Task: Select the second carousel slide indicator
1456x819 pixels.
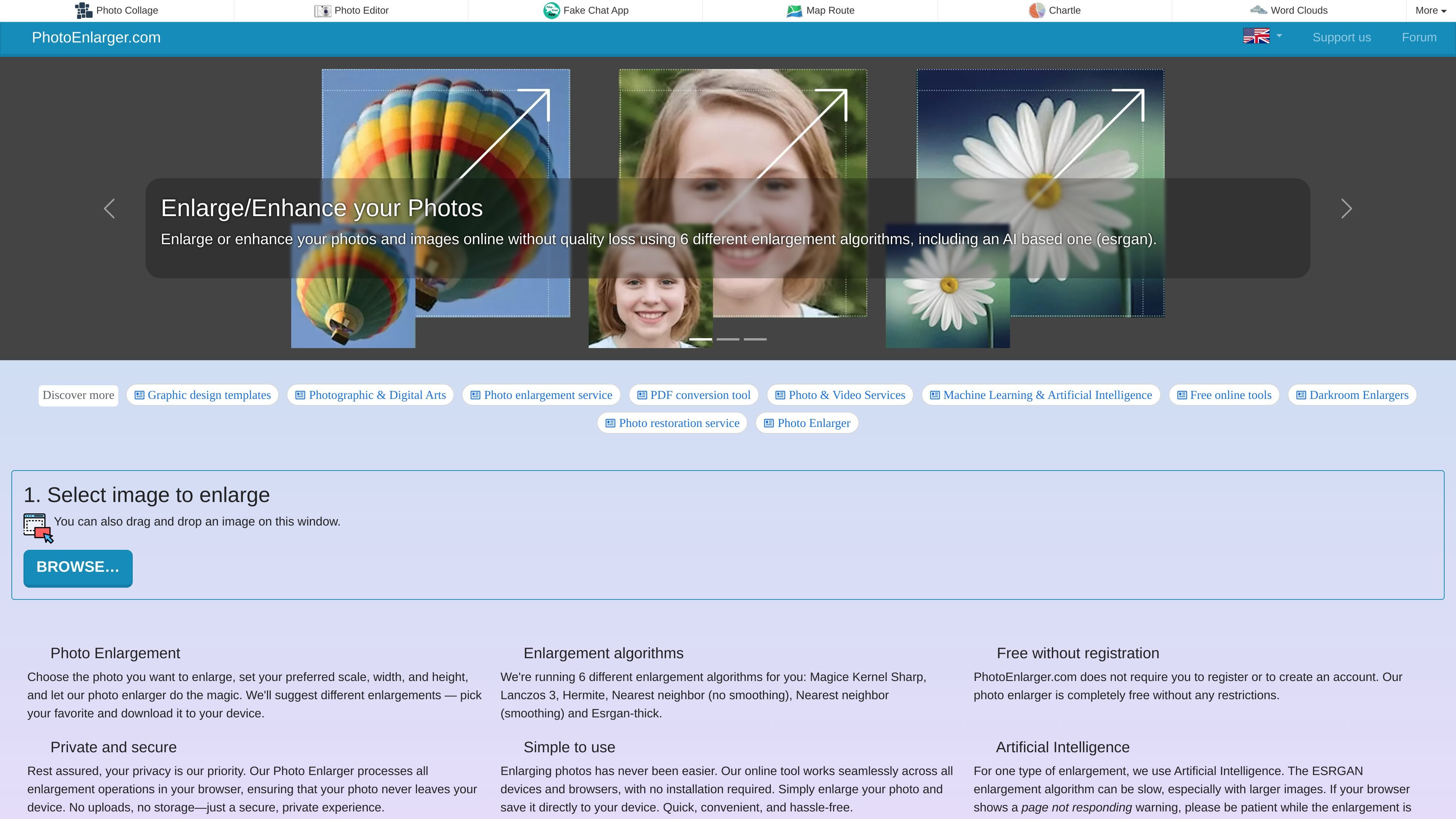Action: coord(728,339)
